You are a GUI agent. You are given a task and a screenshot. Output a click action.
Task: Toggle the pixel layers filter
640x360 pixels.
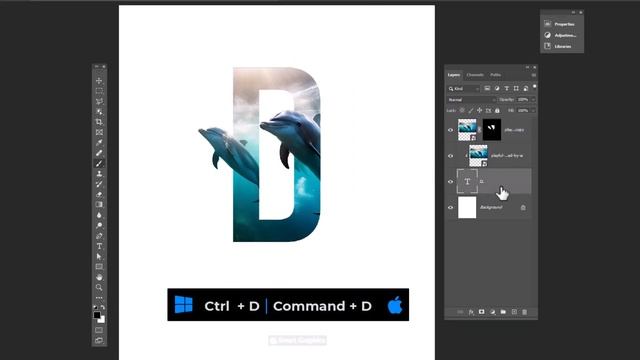coord(487,89)
